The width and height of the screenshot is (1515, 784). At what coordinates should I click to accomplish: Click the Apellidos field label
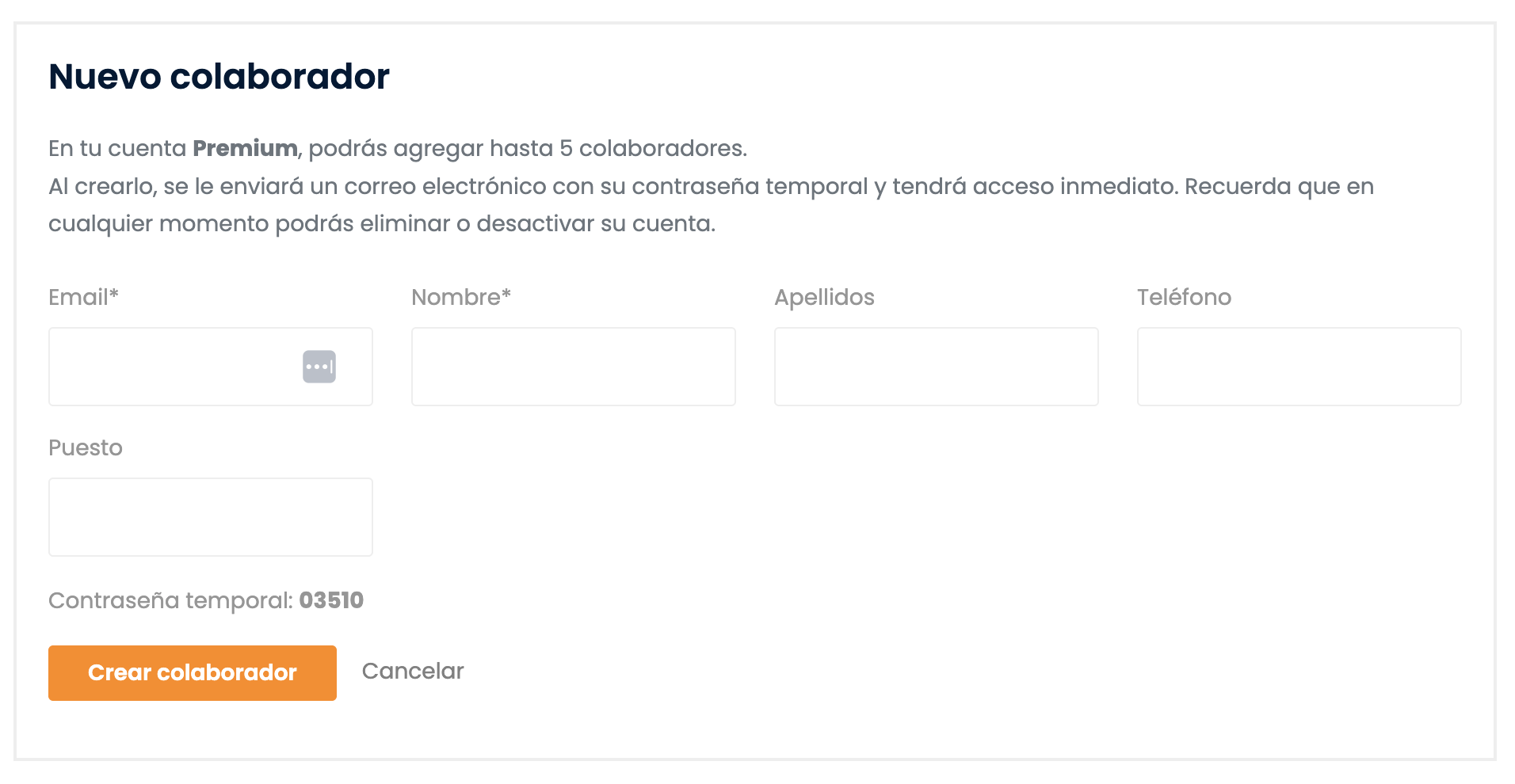tap(824, 297)
